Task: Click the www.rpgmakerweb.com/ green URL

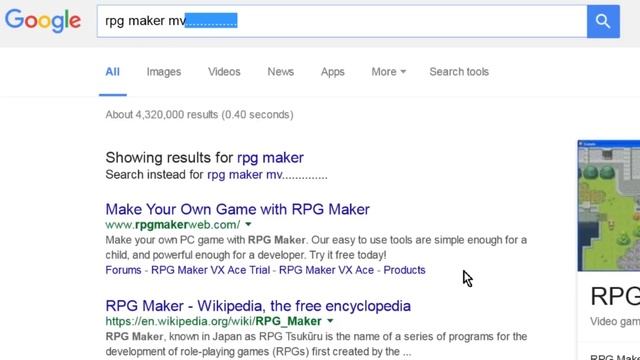Action: point(173,224)
